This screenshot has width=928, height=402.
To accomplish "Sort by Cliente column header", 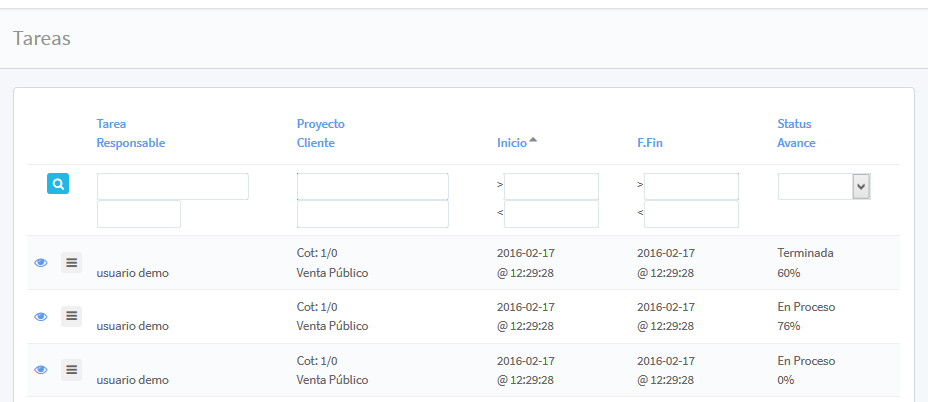I will (x=315, y=143).
